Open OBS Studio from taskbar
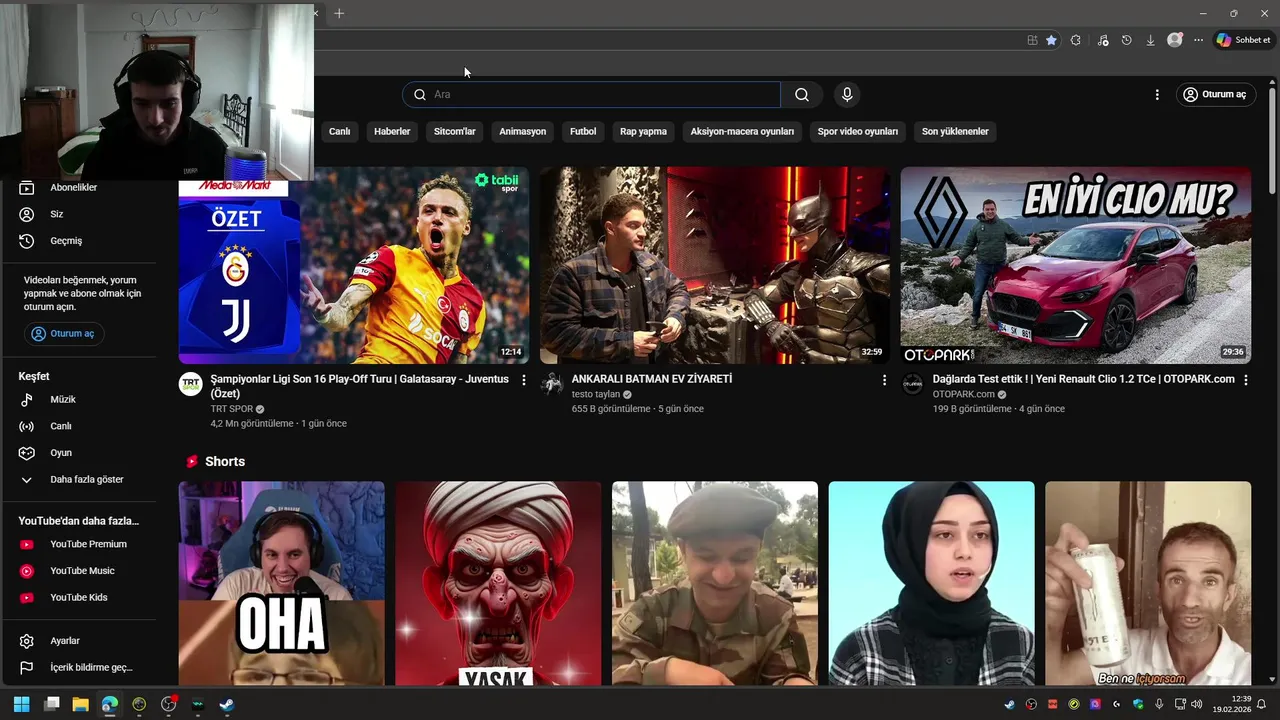The width and height of the screenshot is (1280, 720). (x=168, y=704)
